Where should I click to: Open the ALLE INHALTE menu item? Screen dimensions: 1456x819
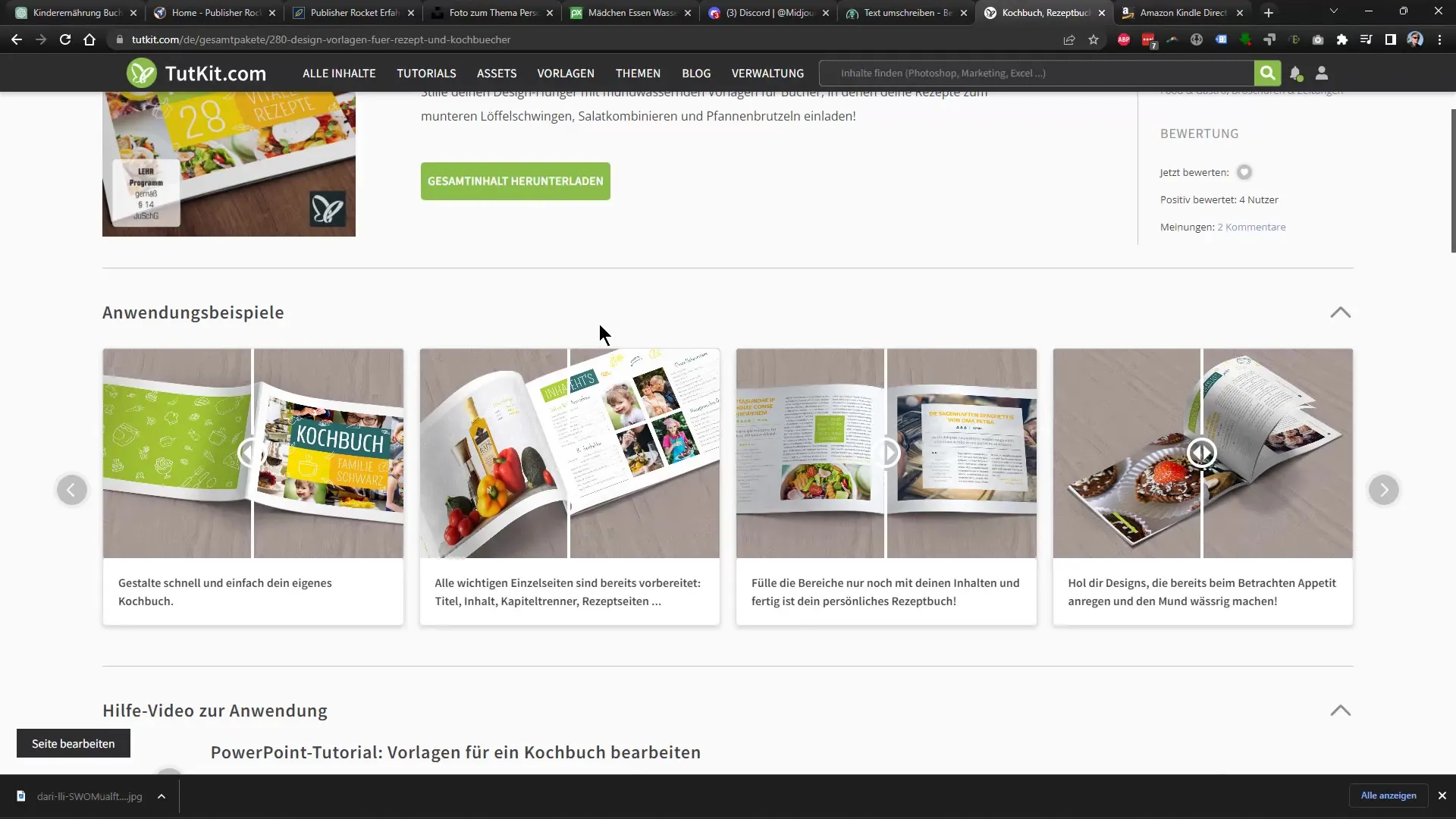[x=339, y=73]
